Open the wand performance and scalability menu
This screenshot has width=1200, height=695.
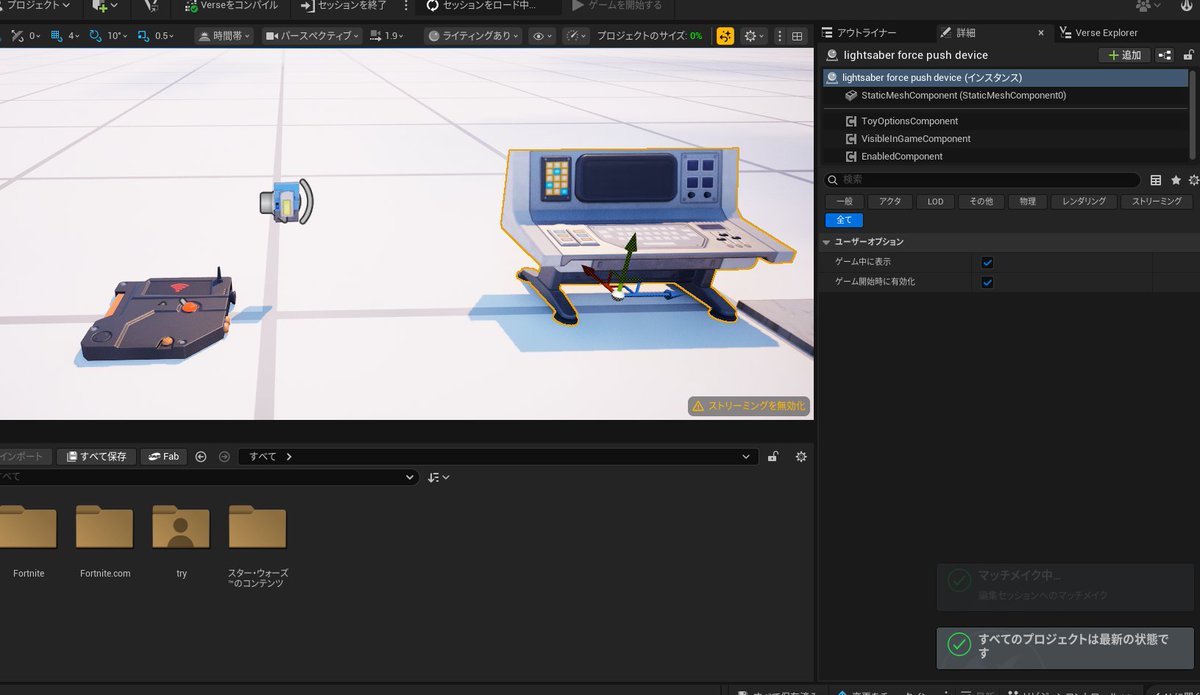click(x=576, y=36)
